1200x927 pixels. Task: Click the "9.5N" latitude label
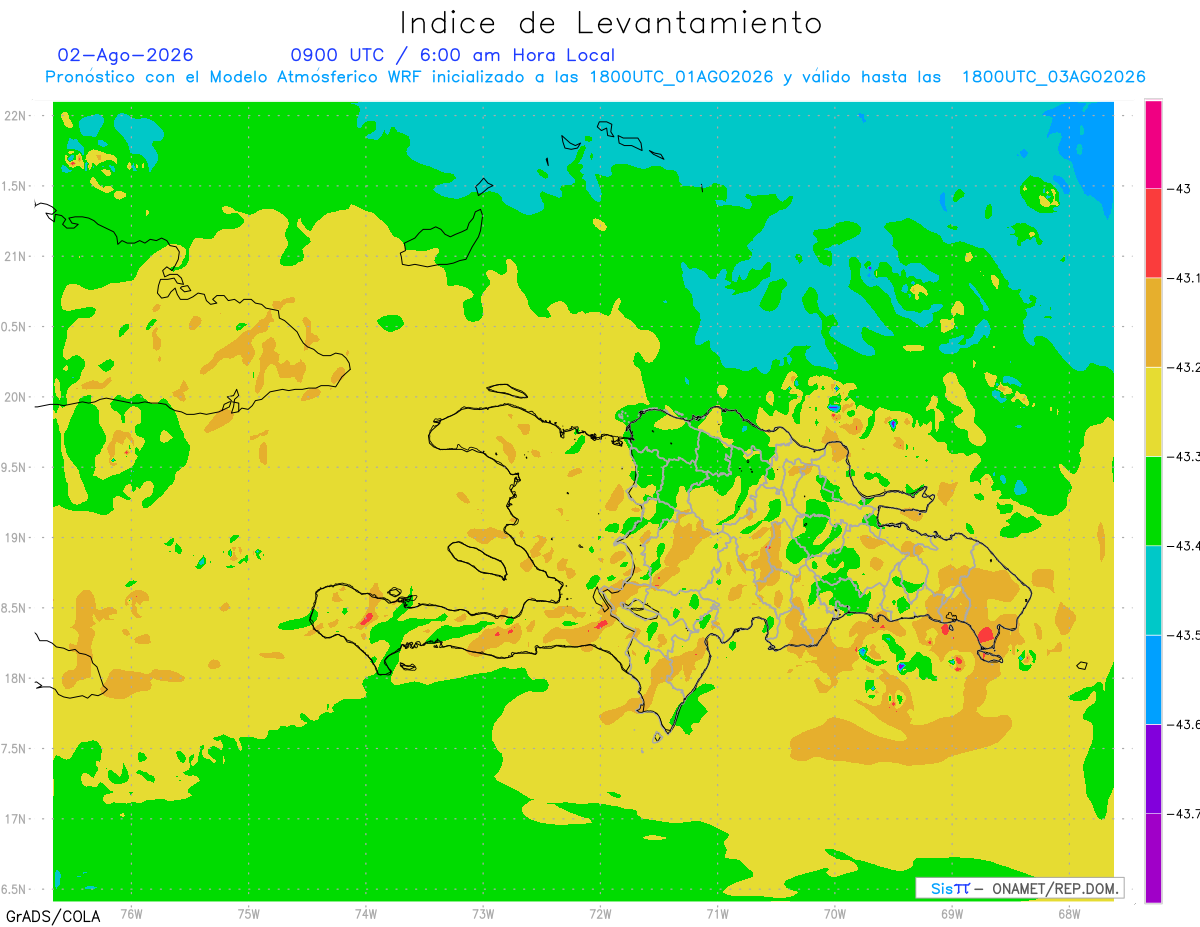14,467
